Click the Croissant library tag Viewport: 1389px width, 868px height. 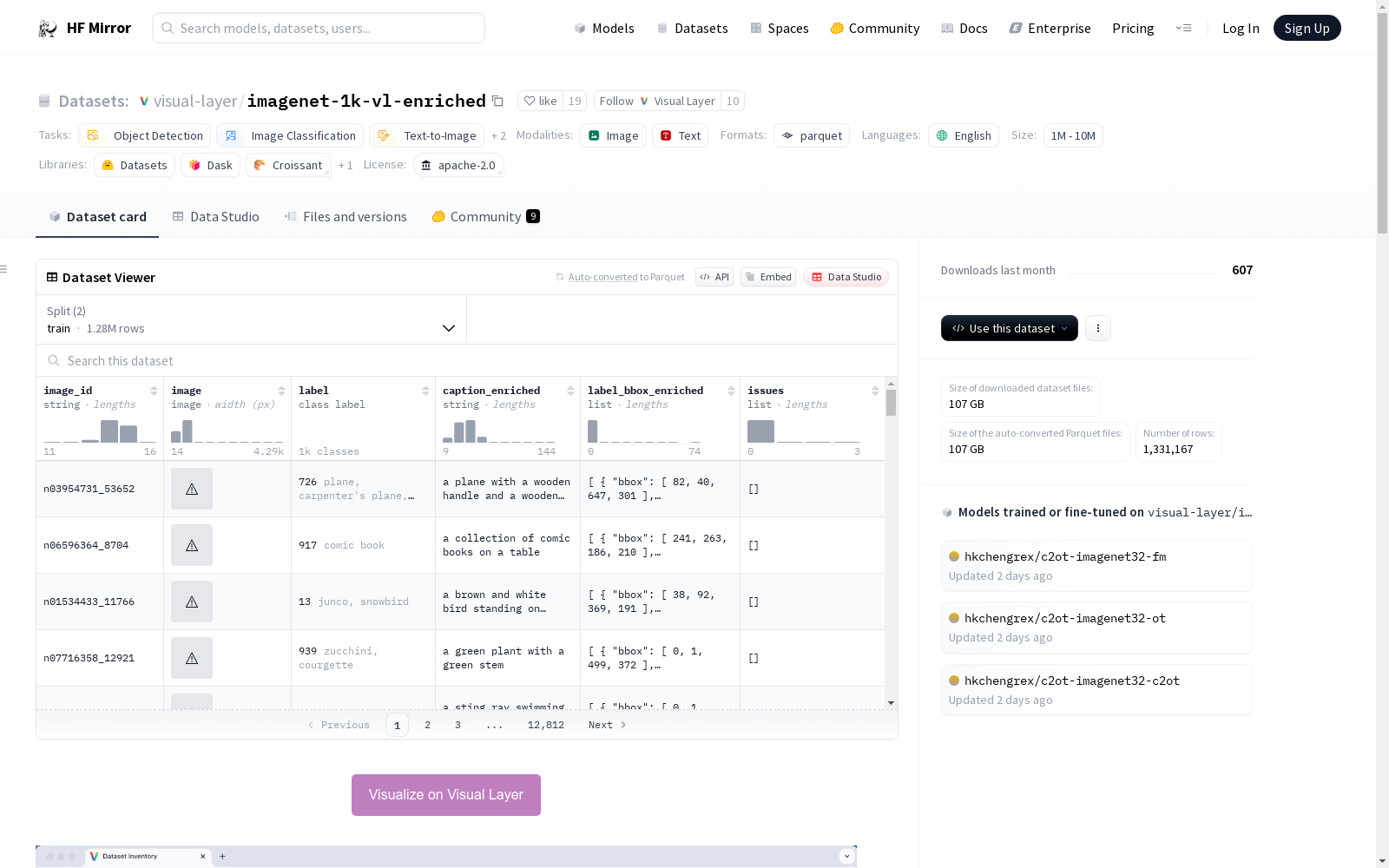288,165
